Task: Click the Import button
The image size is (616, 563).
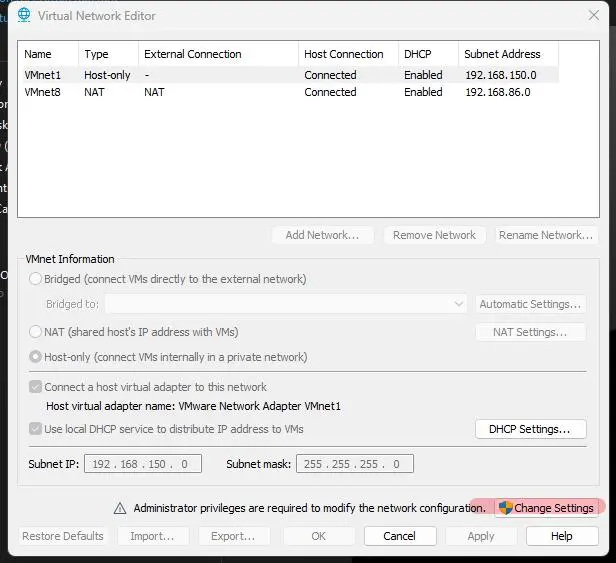Action: (153, 536)
